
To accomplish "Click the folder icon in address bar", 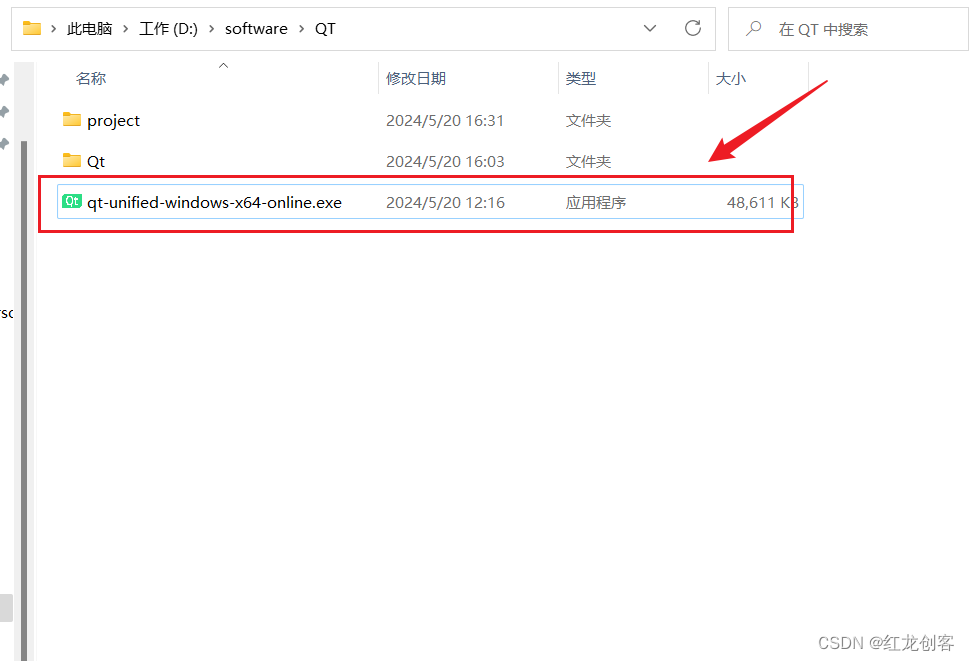I will pyautogui.click(x=32, y=28).
